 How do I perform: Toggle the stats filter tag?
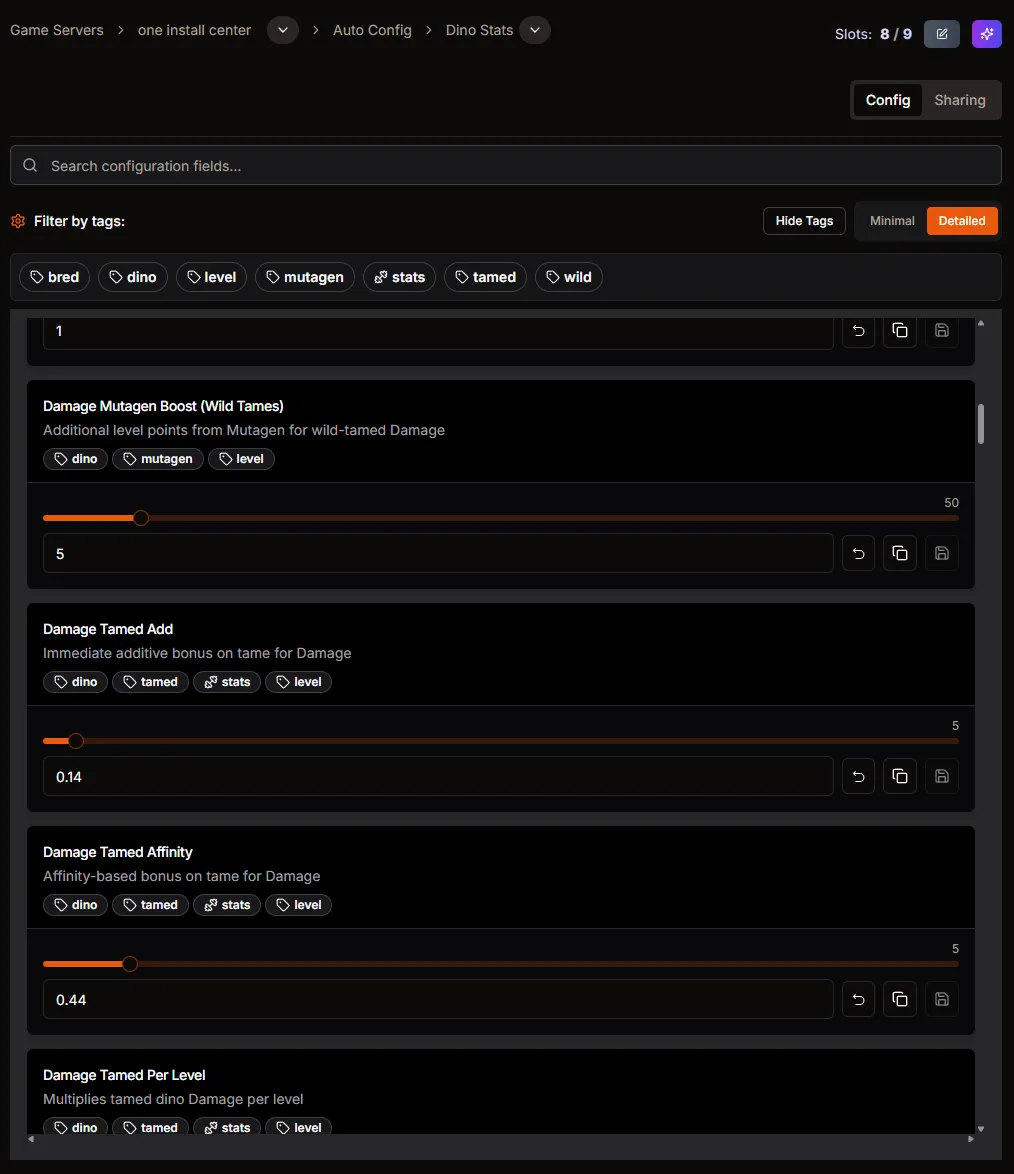point(398,277)
